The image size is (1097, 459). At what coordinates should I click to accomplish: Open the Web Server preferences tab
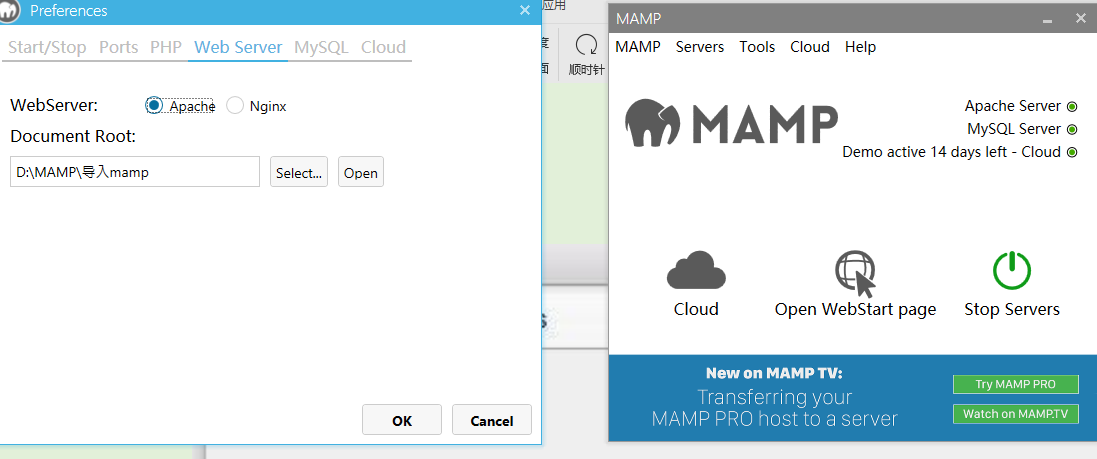pos(239,47)
